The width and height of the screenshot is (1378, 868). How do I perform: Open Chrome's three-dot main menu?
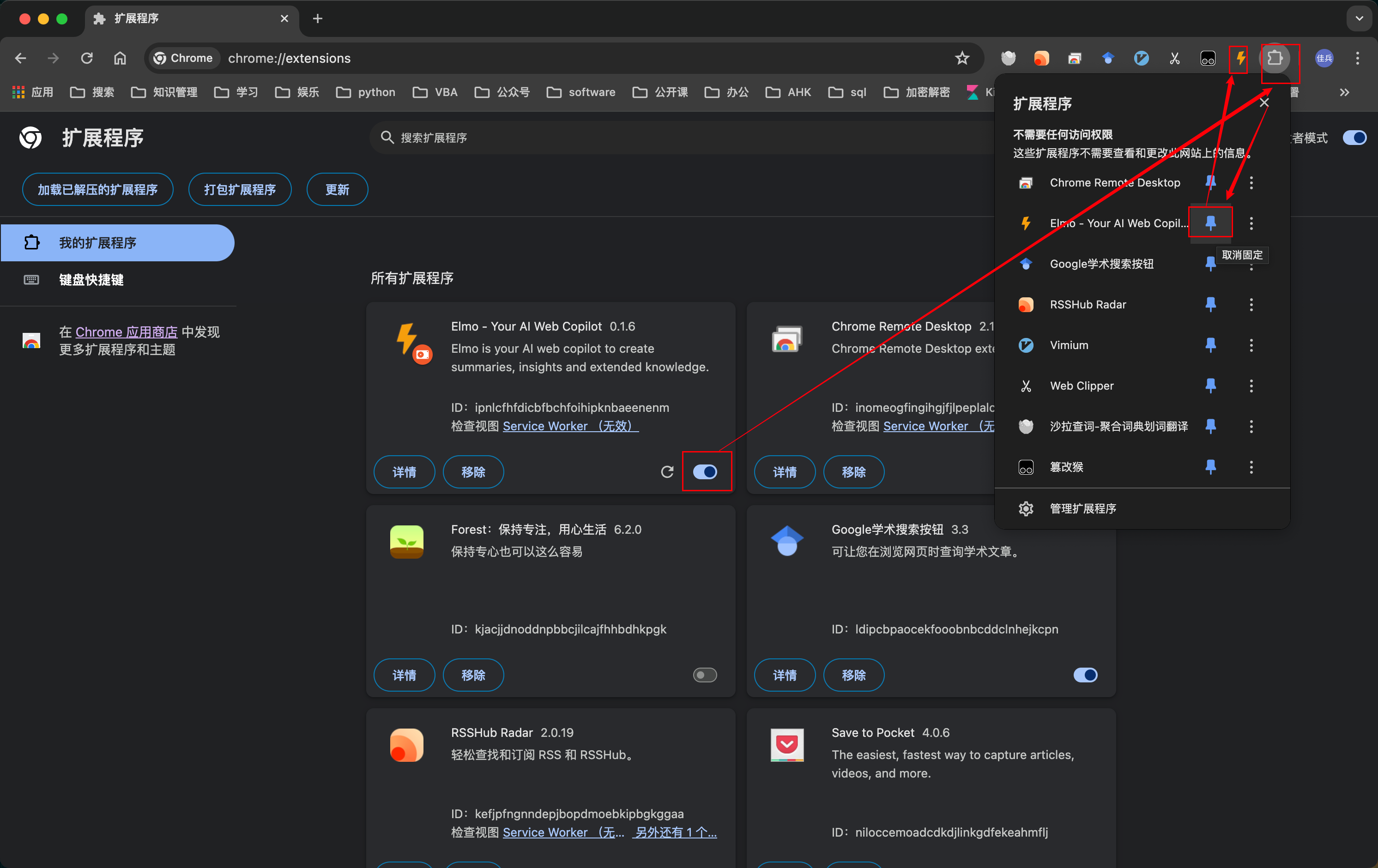click(x=1357, y=58)
